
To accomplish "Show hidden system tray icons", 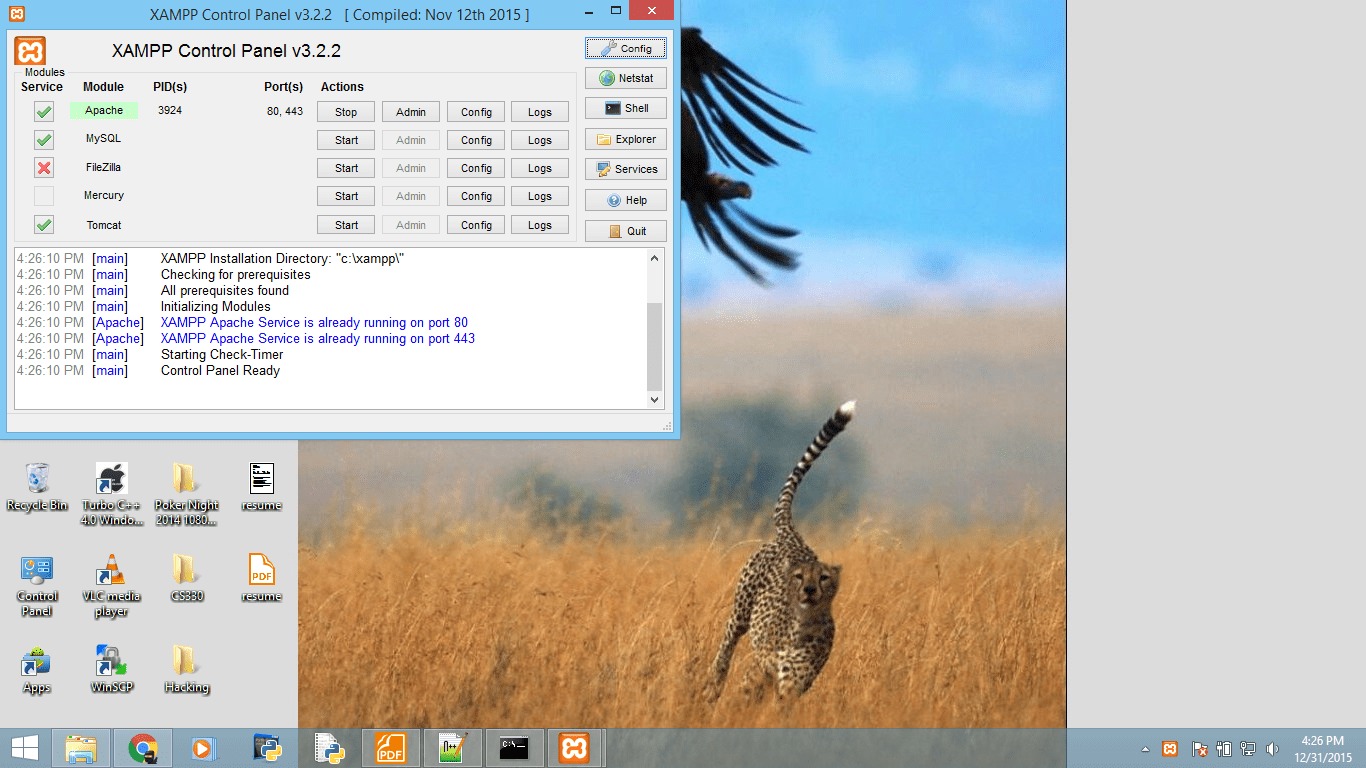I will point(1145,748).
